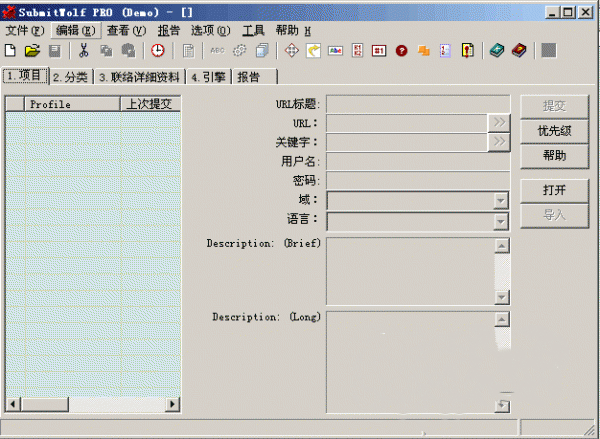Click the red question mark help icon
Viewport: 600px width, 439px height.
401,50
